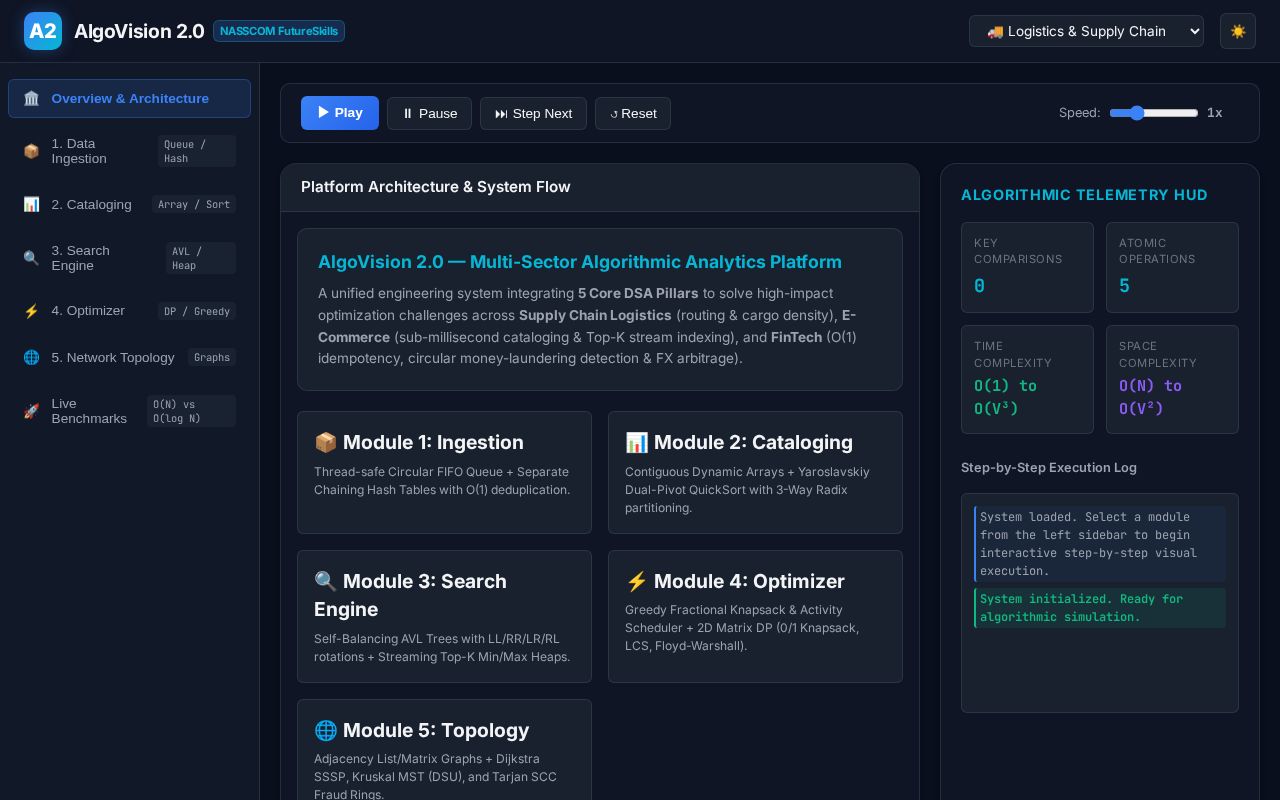Click the Queue / Hash tag
Image resolution: width=1280 pixels, height=800 pixels.
(197, 151)
